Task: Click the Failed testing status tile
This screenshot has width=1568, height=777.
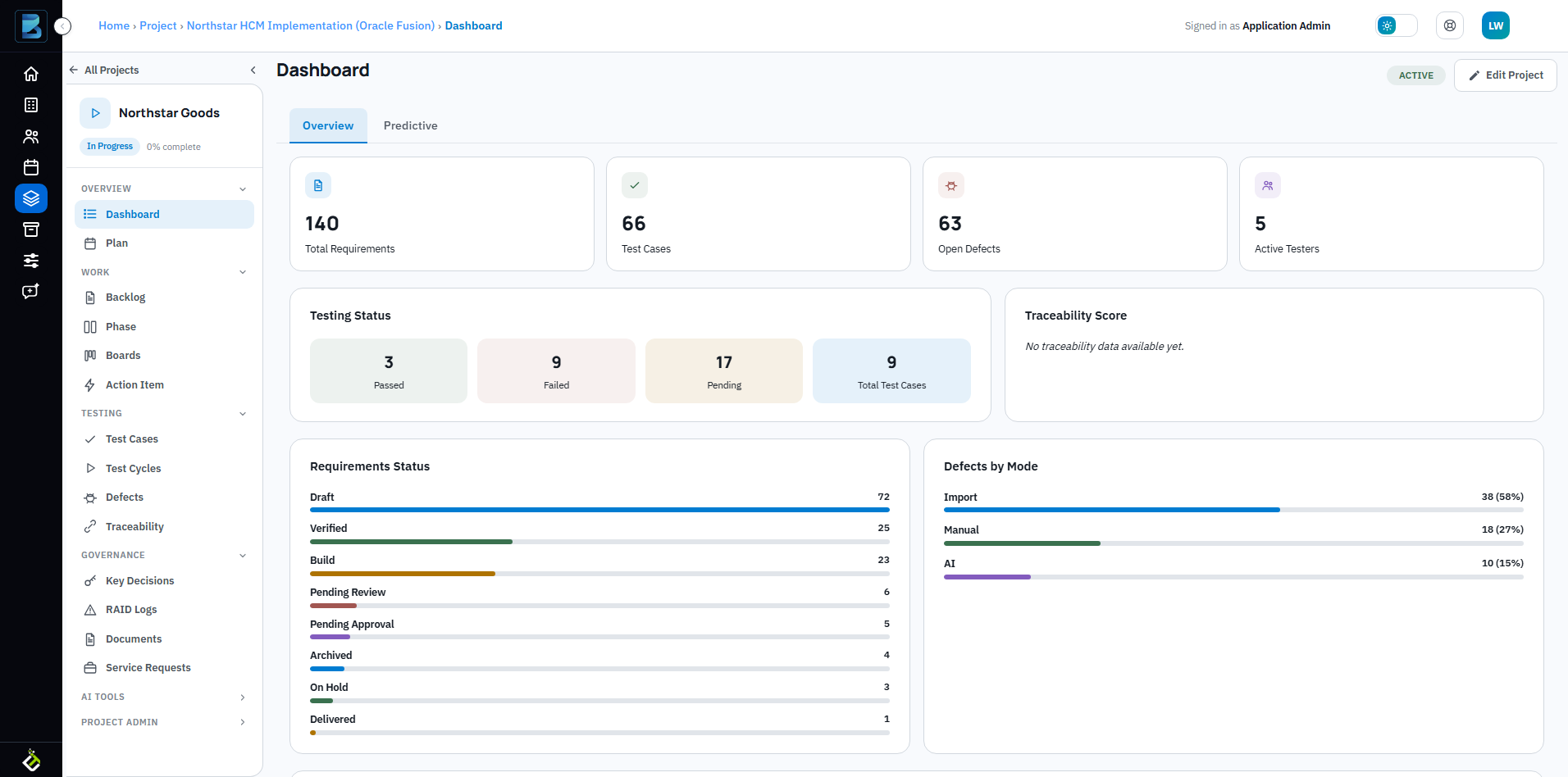Action: click(x=556, y=370)
